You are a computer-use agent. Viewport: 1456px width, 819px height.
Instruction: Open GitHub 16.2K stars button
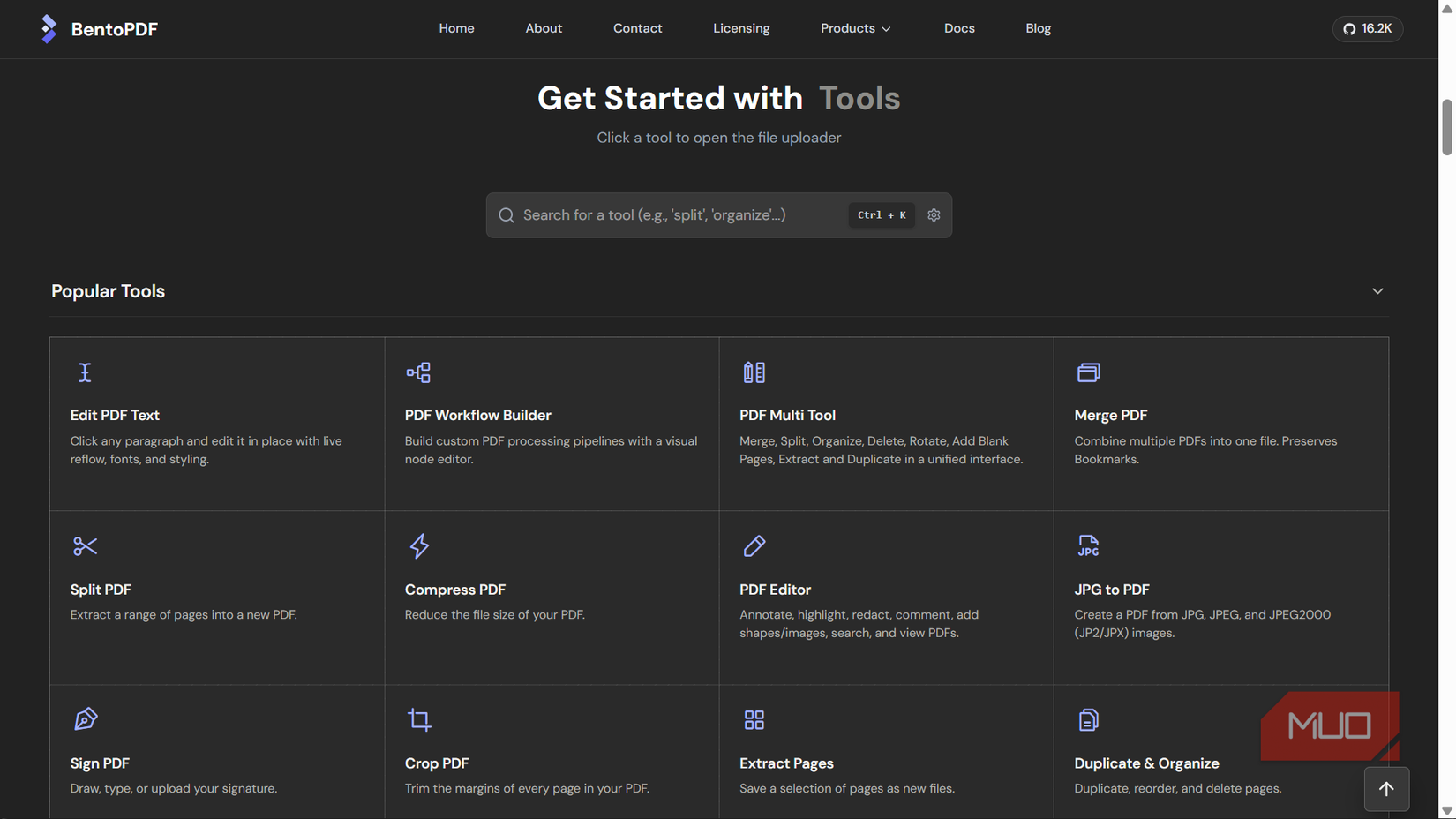pos(1367,29)
